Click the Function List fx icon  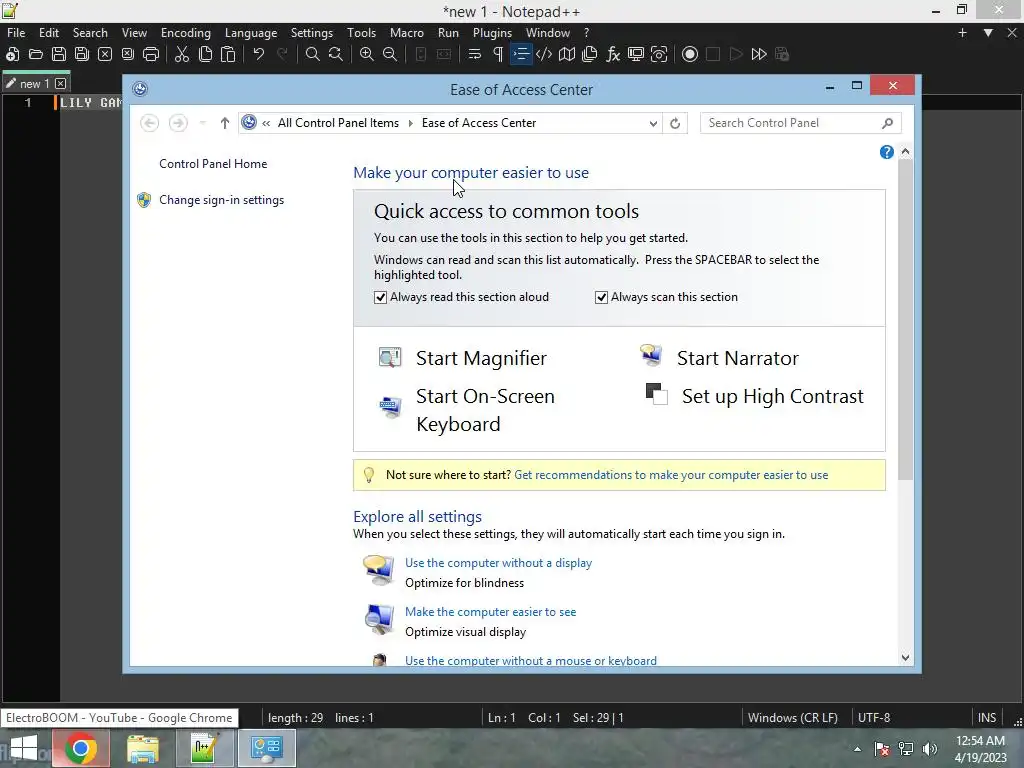[x=613, y=54]
